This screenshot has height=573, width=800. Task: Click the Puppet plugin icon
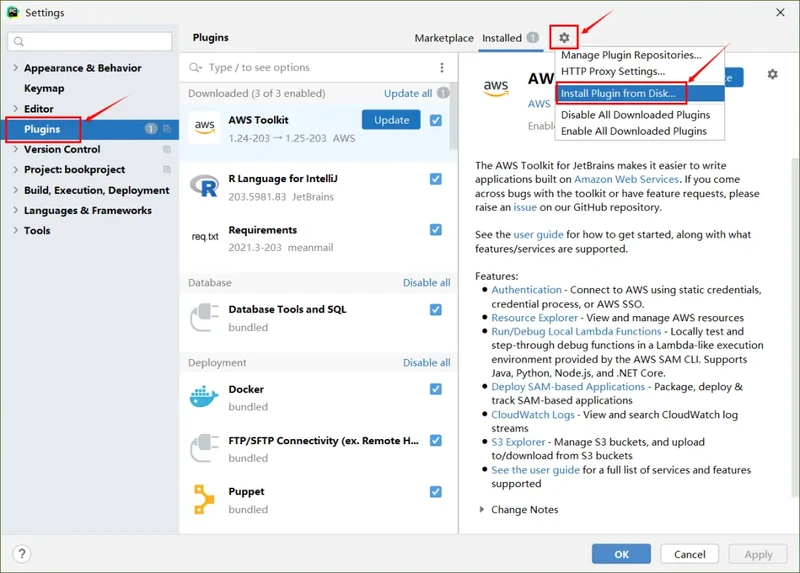click(x=204, y=499)
